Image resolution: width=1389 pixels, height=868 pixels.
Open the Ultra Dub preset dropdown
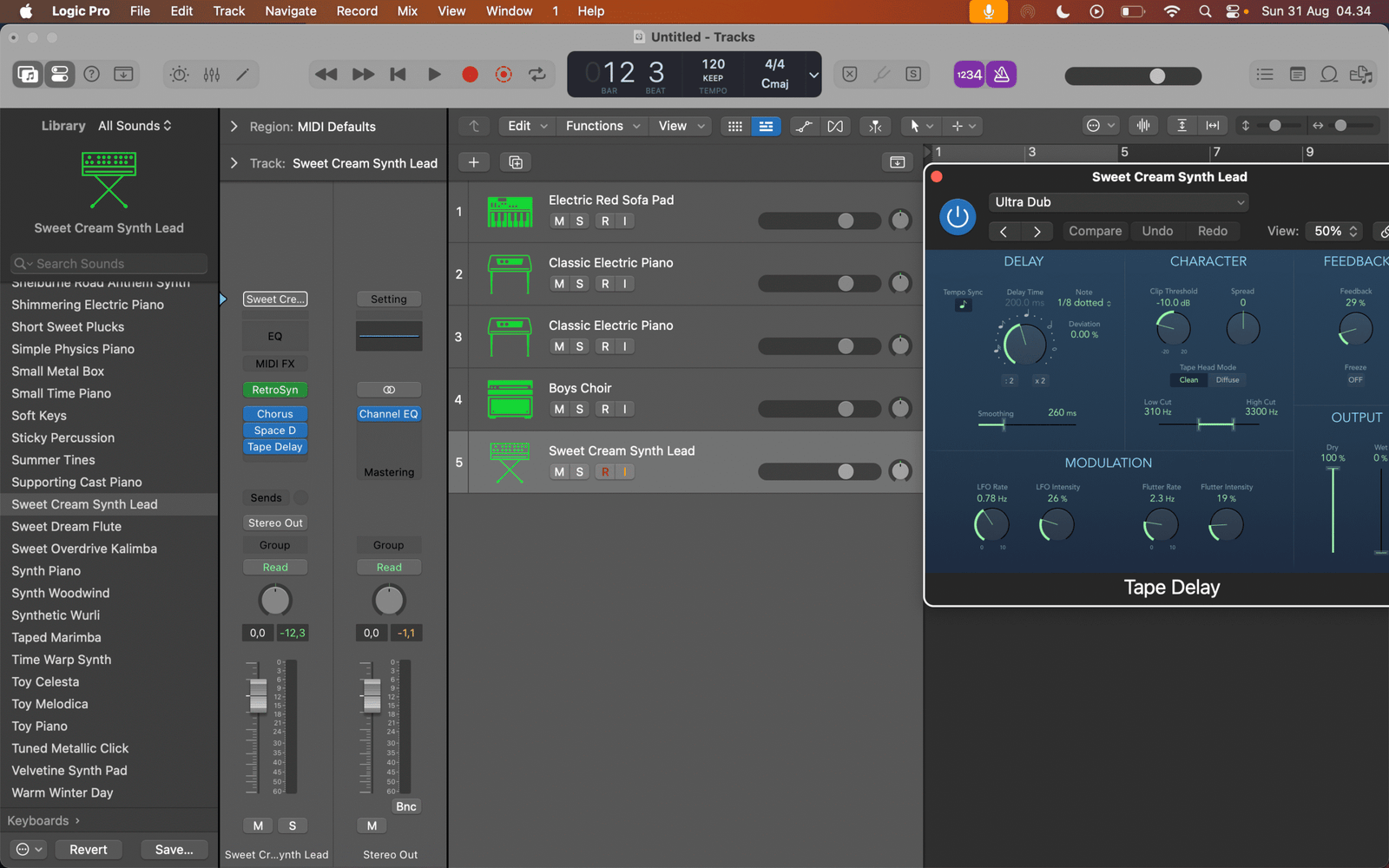point(1118,201)
